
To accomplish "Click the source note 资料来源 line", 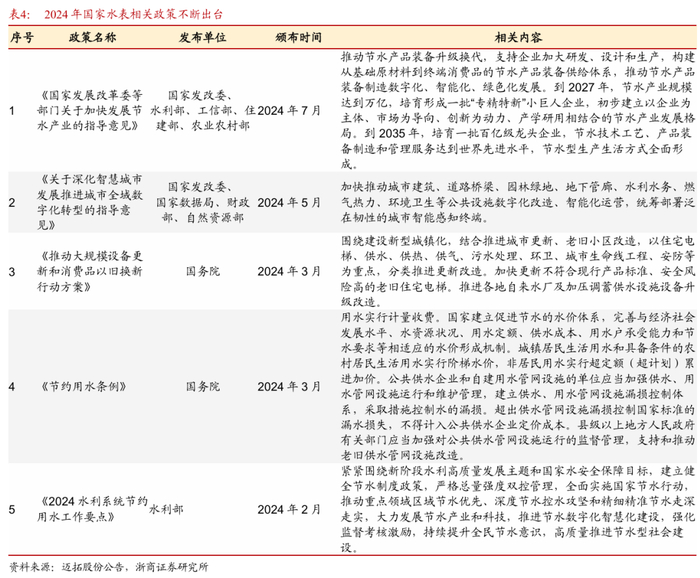I will point(108,567).
